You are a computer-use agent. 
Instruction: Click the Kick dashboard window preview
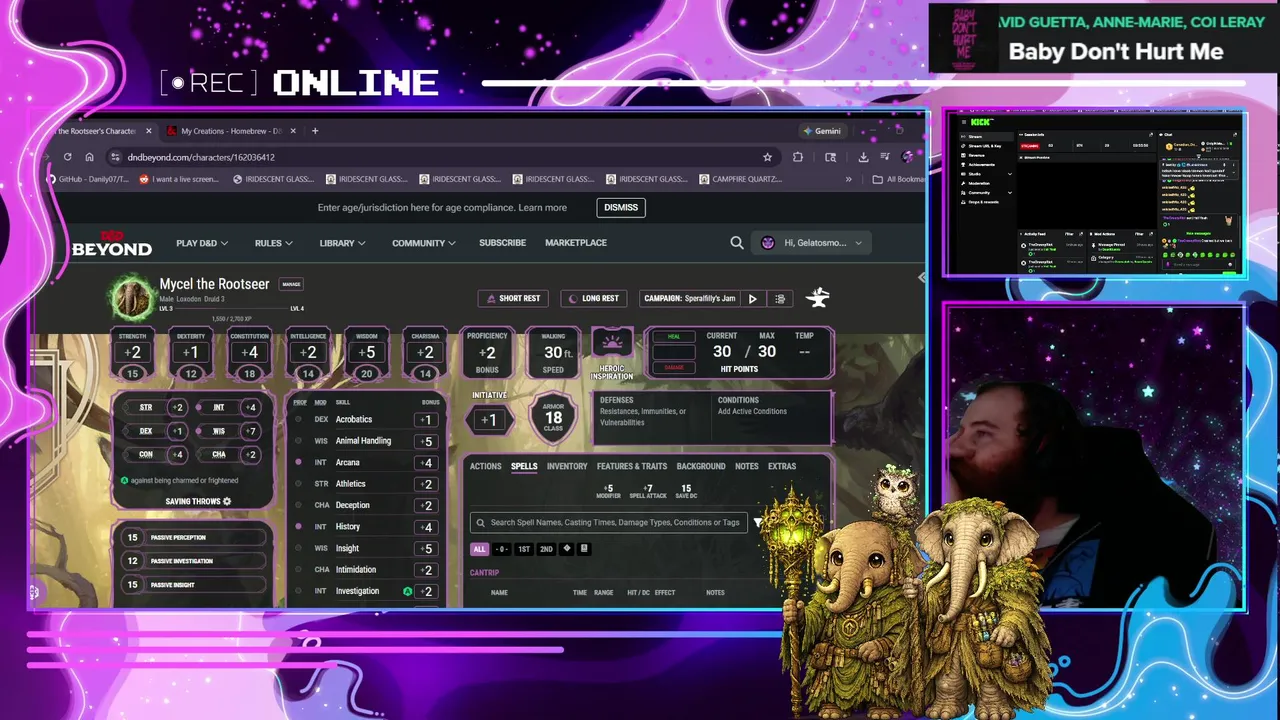[1095, 194]
